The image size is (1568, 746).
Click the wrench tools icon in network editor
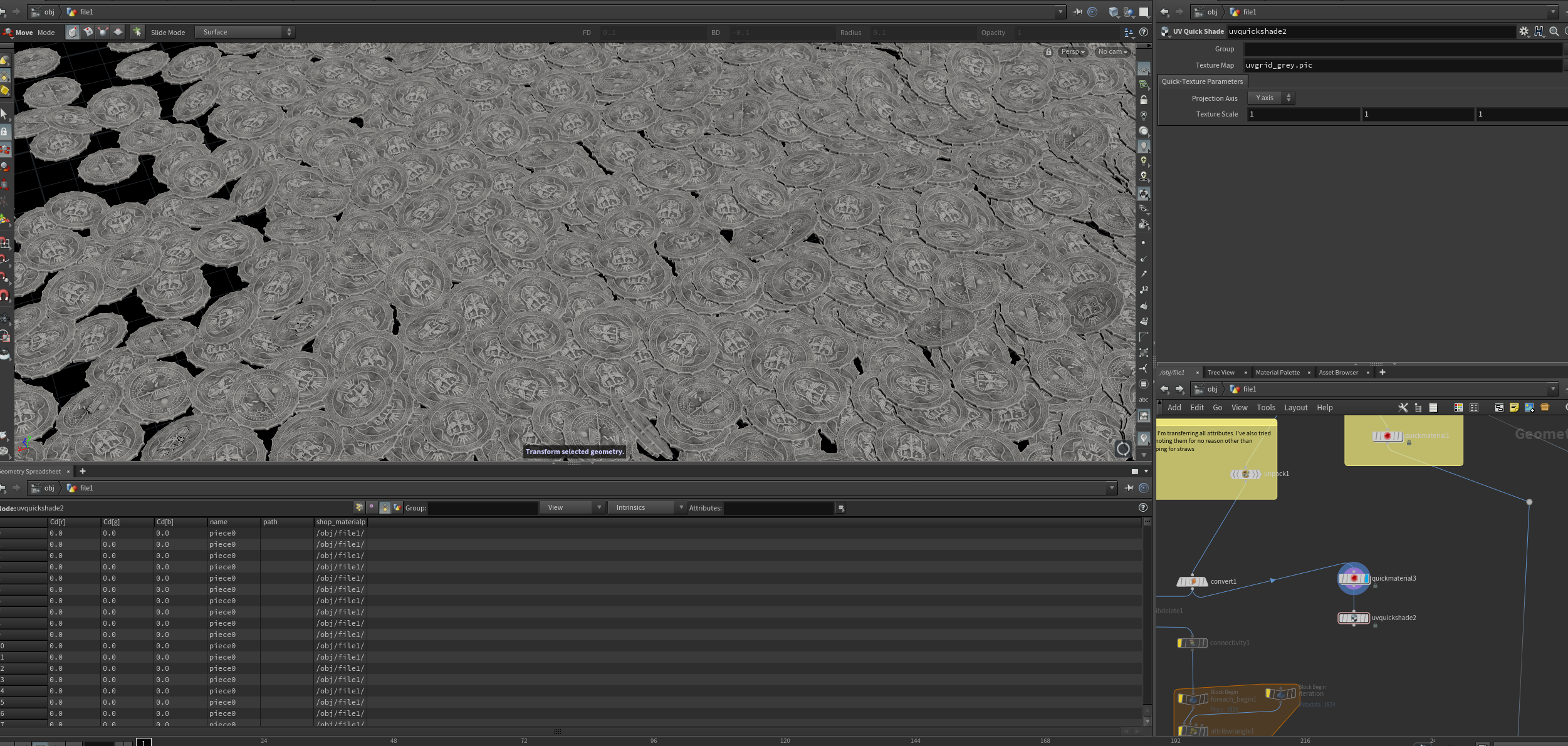pos(1403,408)
